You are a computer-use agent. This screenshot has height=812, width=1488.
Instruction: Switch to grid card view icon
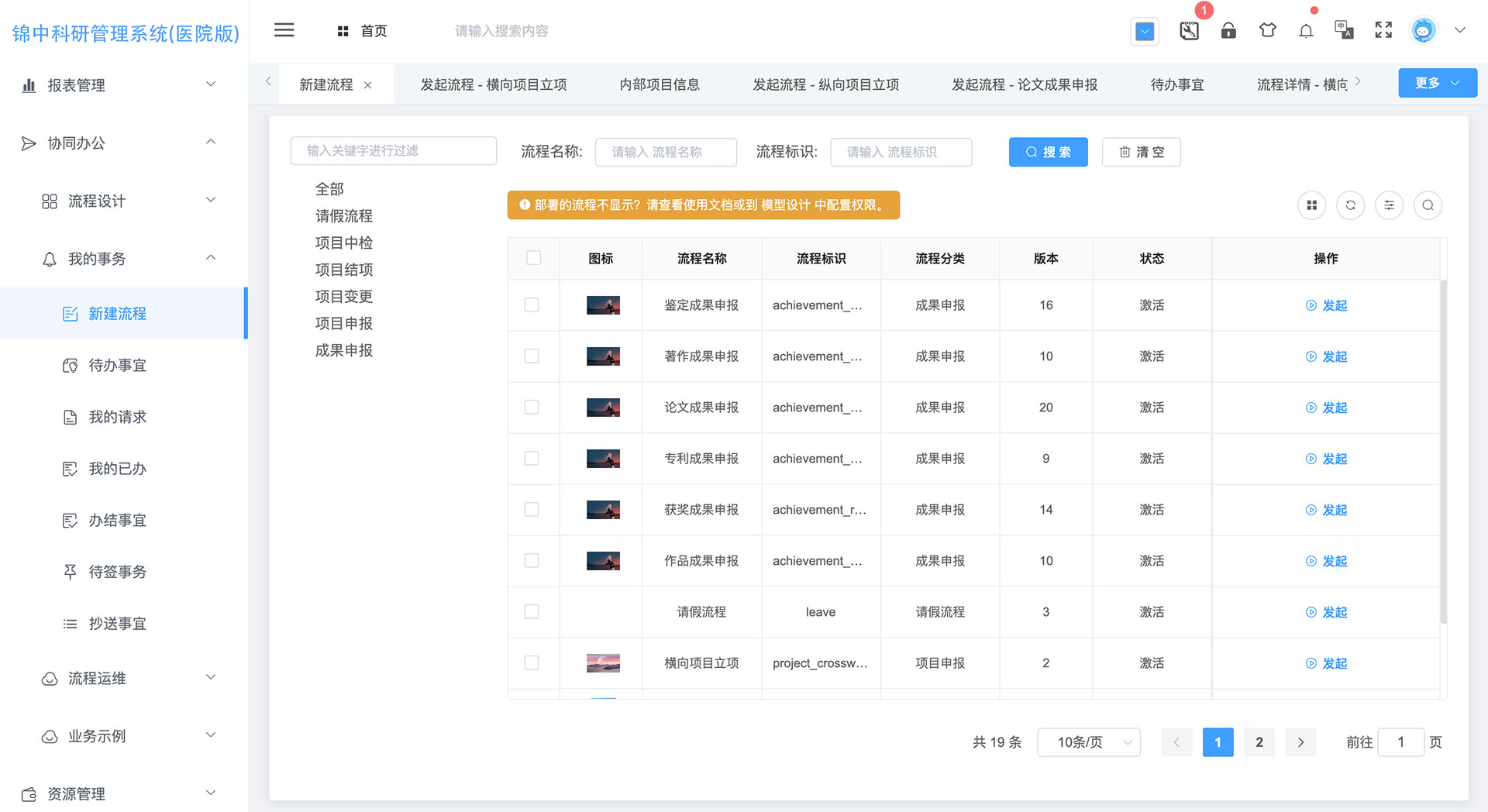[1311, 205]
